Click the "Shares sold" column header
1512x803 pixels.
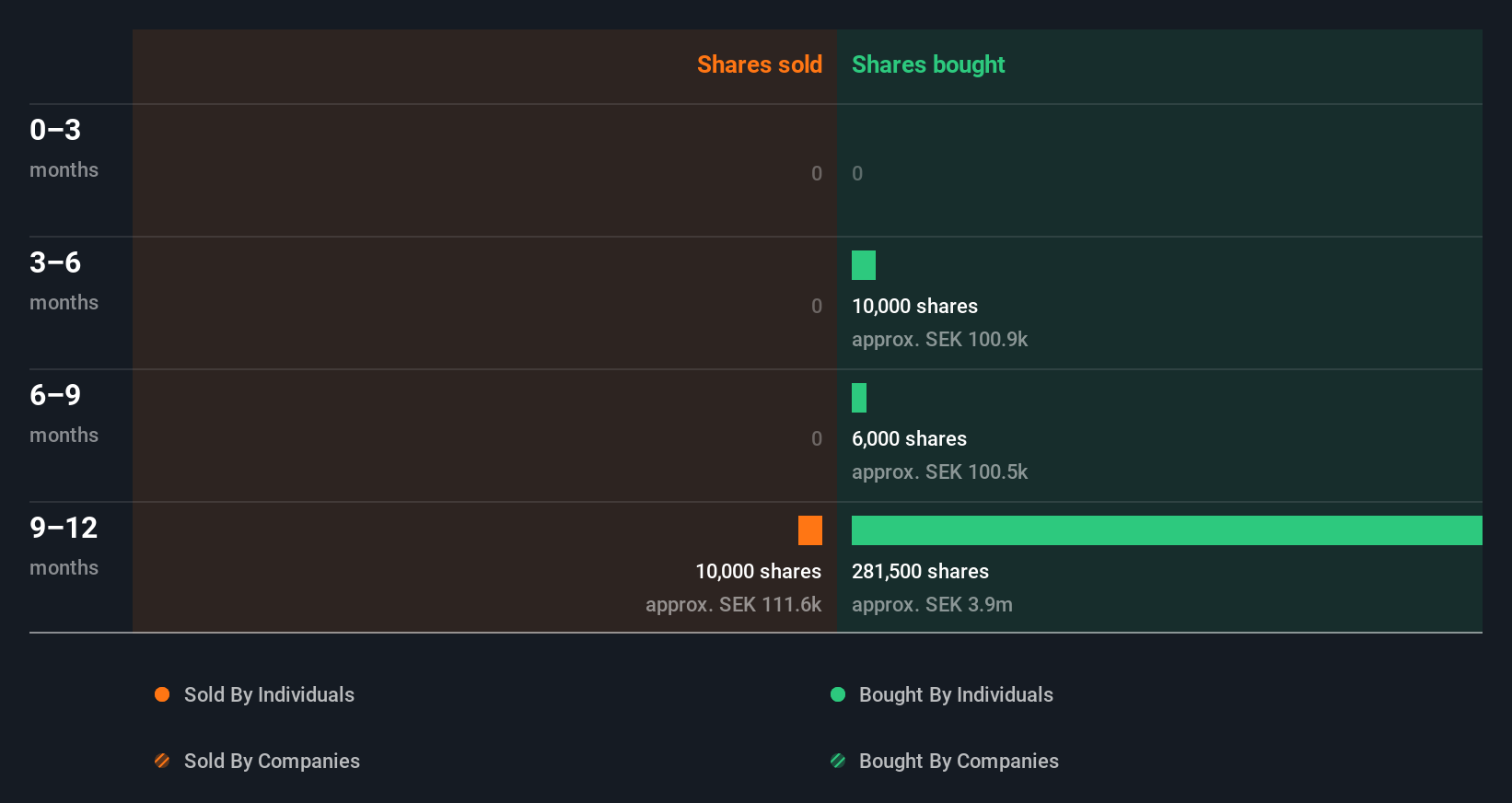759,64
